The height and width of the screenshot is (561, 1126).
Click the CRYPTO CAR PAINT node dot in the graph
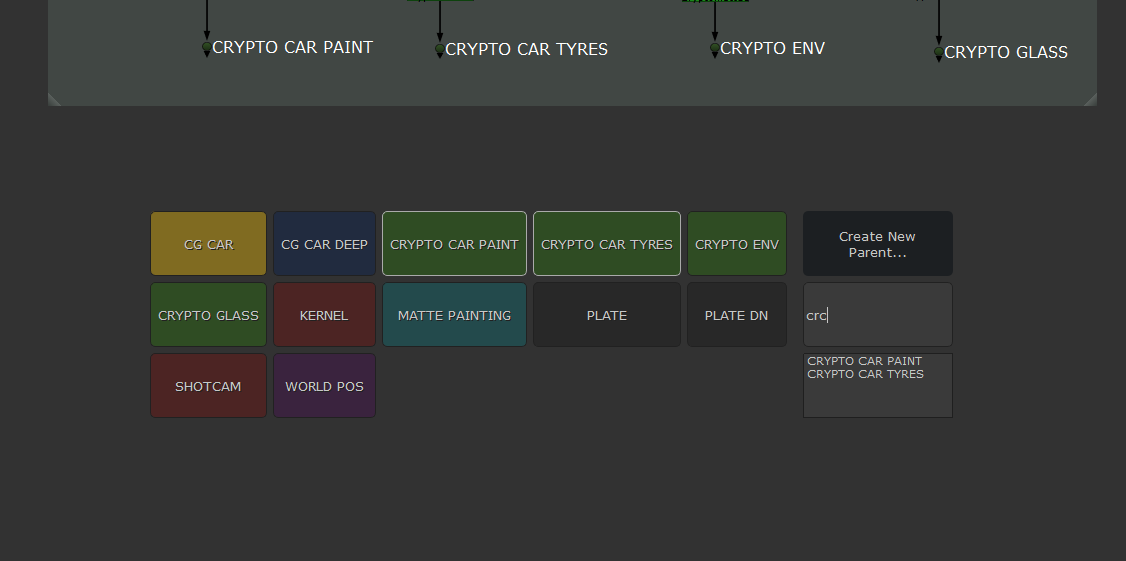coord(207,47)
